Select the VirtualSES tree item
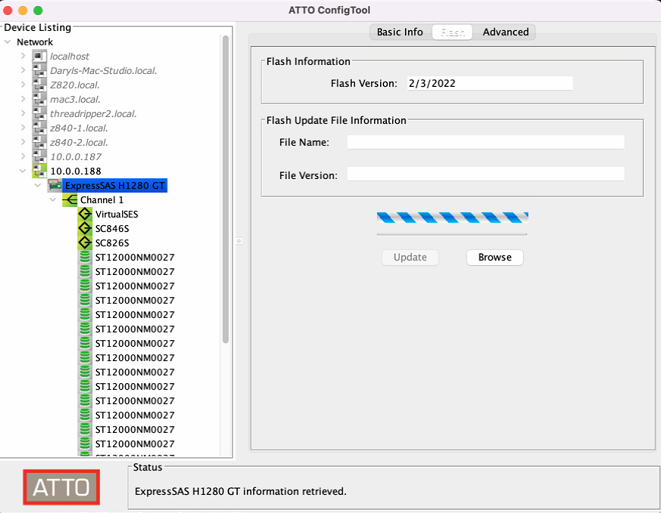The width and height of the screenshot is (661, 513). [x=117, y=214]
